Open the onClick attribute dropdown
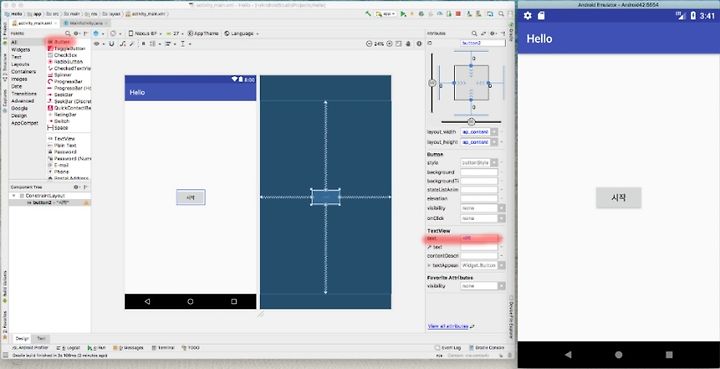The width and height of the screenshot is (720, 369). [501, 218]
